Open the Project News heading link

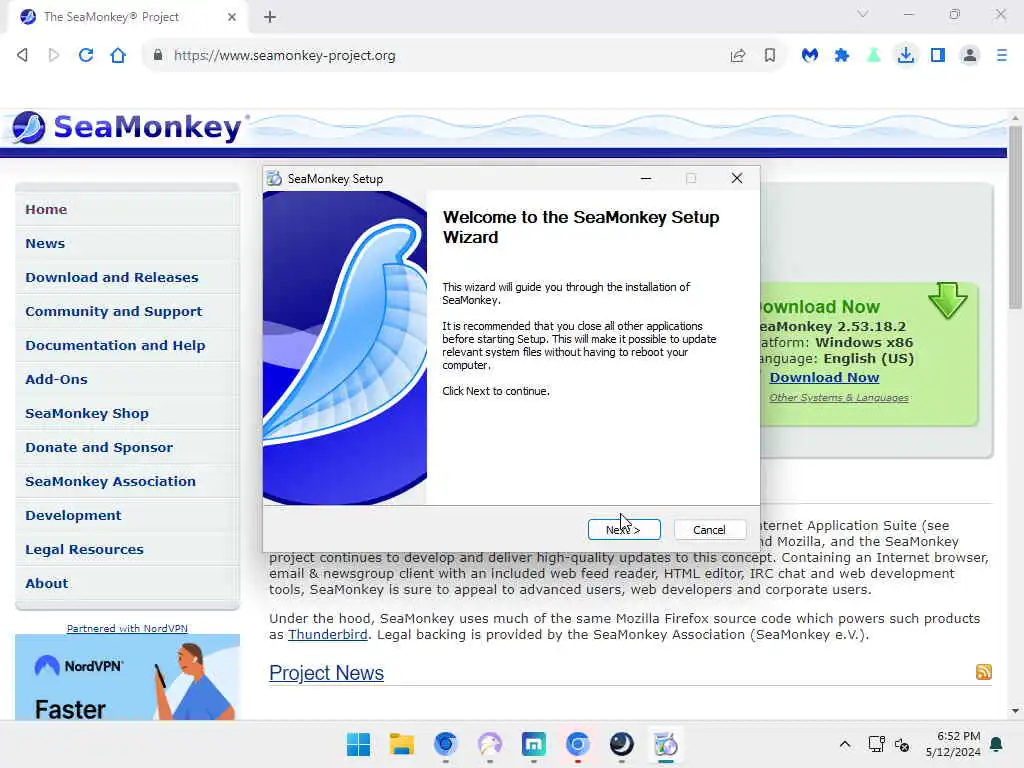327,673
